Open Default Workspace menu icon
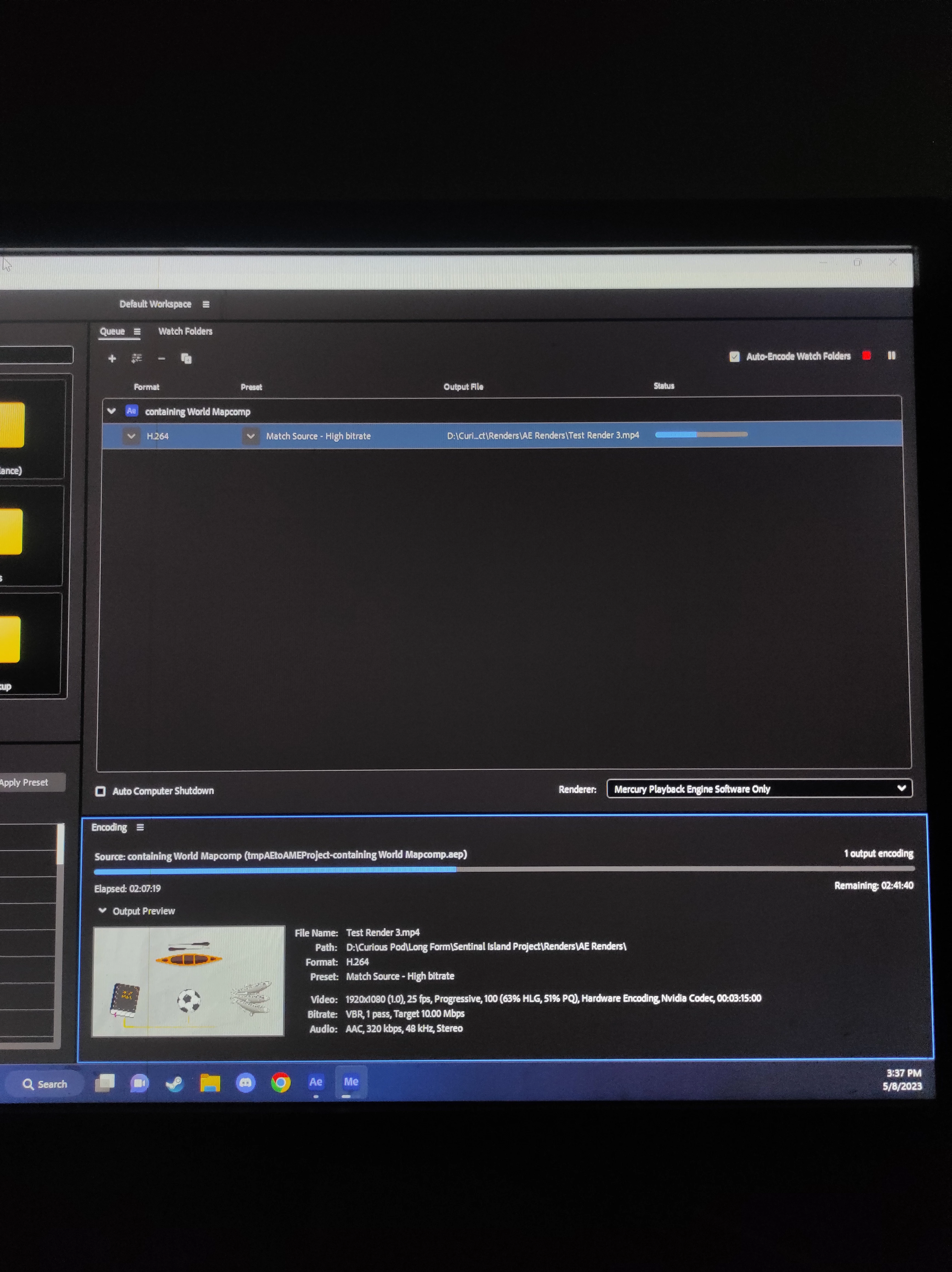952x1272 pixels. [206, 304]
